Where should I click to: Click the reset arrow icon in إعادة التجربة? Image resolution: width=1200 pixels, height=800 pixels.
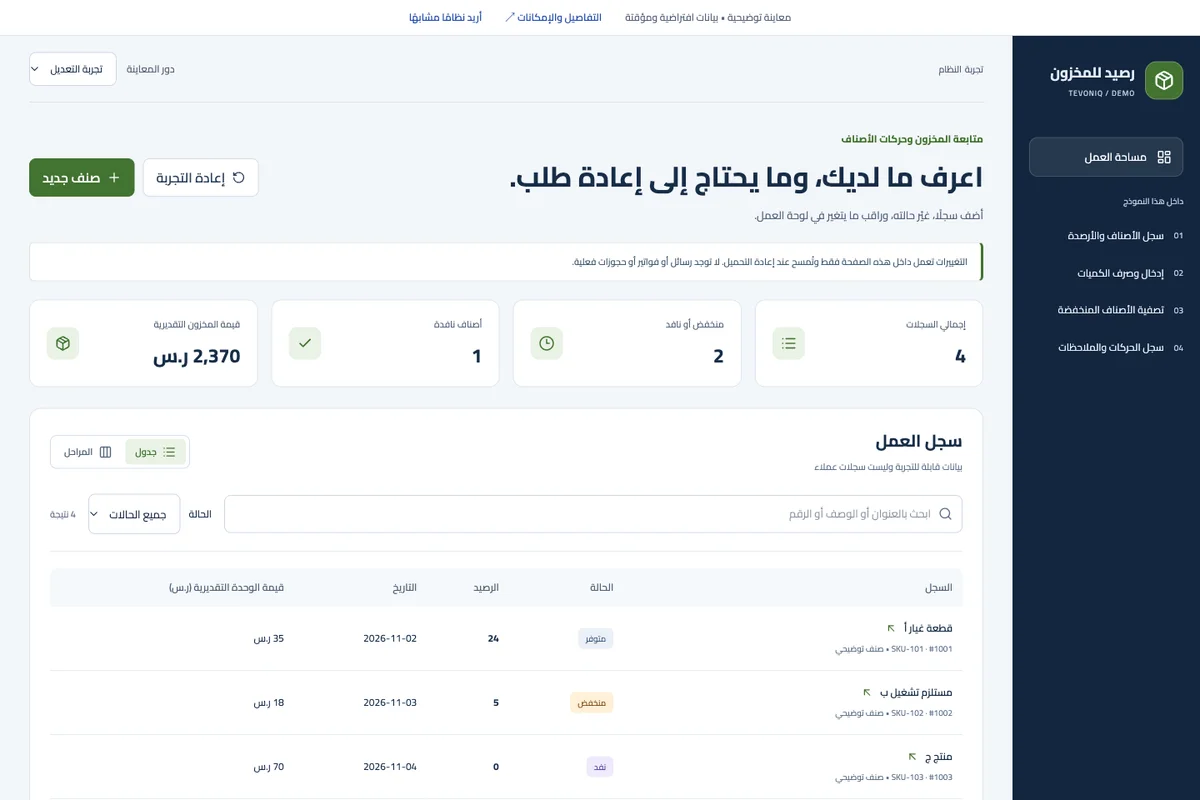tap(238, 177)
